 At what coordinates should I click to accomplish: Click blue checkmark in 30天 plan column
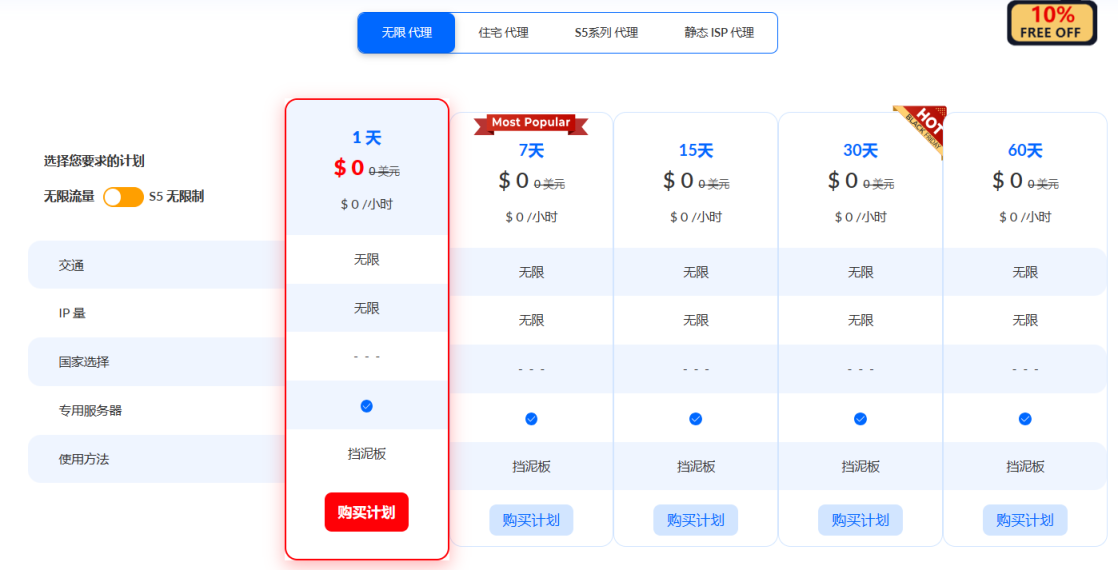[x=860, y=419]
